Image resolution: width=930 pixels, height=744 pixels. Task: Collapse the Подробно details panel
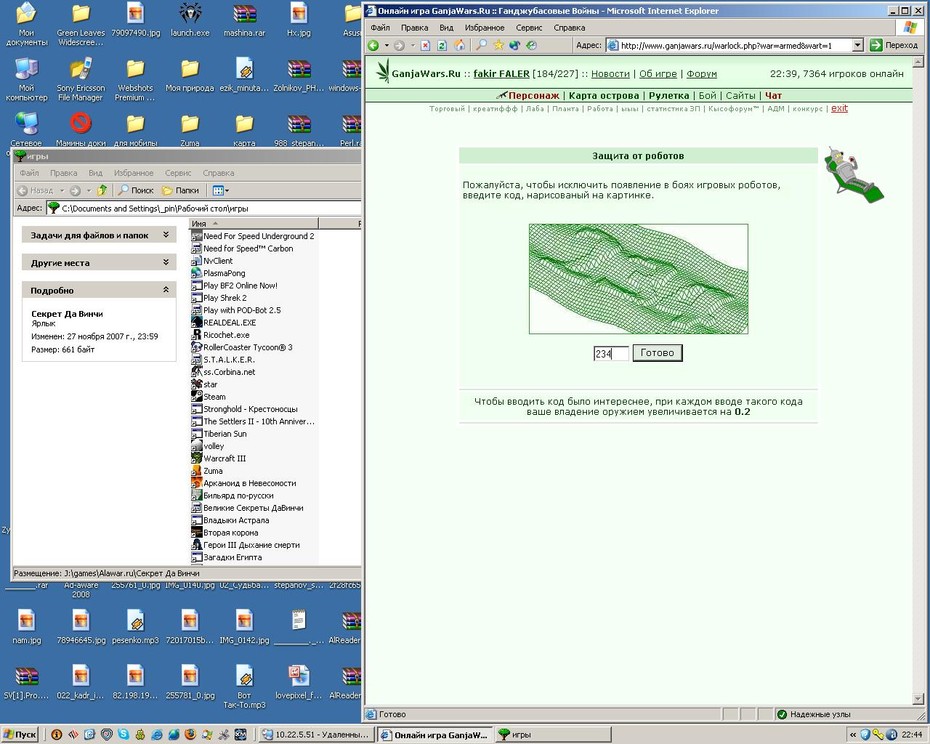click(165, 290)
